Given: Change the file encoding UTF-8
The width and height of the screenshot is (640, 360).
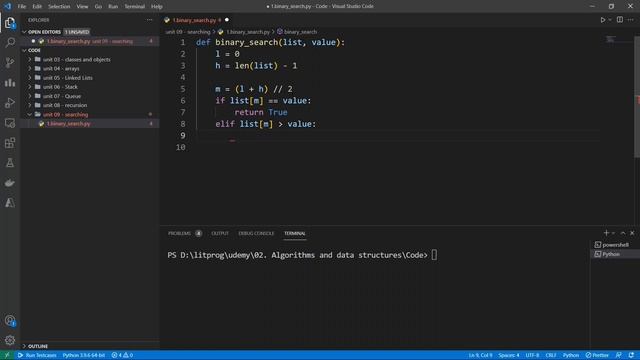Looking at the screenshot, I should 532,355.
